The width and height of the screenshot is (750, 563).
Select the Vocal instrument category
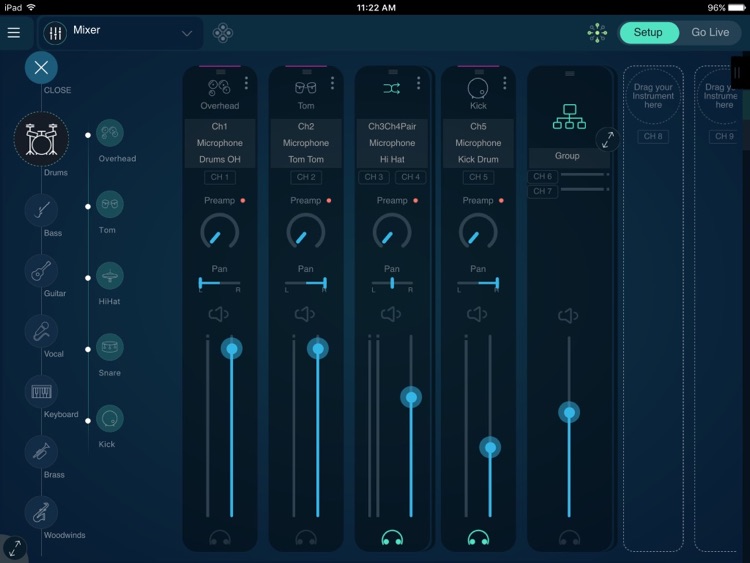(41, 331)
